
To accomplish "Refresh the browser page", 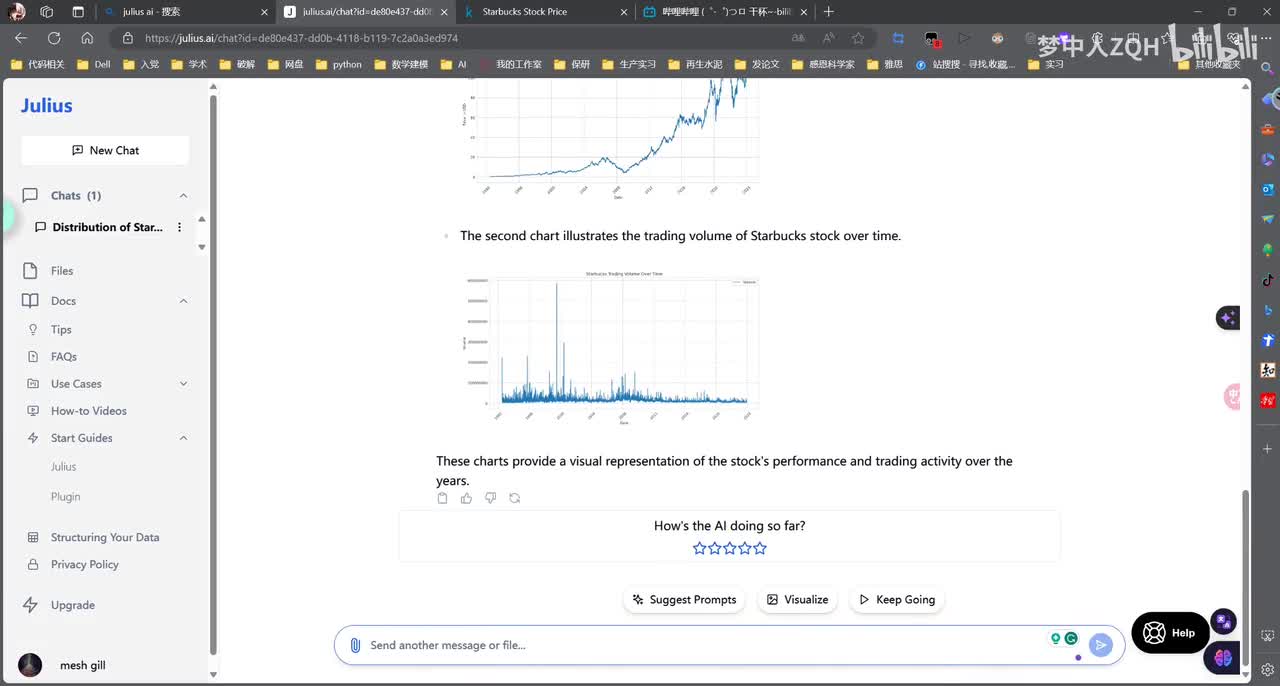I will [54, 38].
